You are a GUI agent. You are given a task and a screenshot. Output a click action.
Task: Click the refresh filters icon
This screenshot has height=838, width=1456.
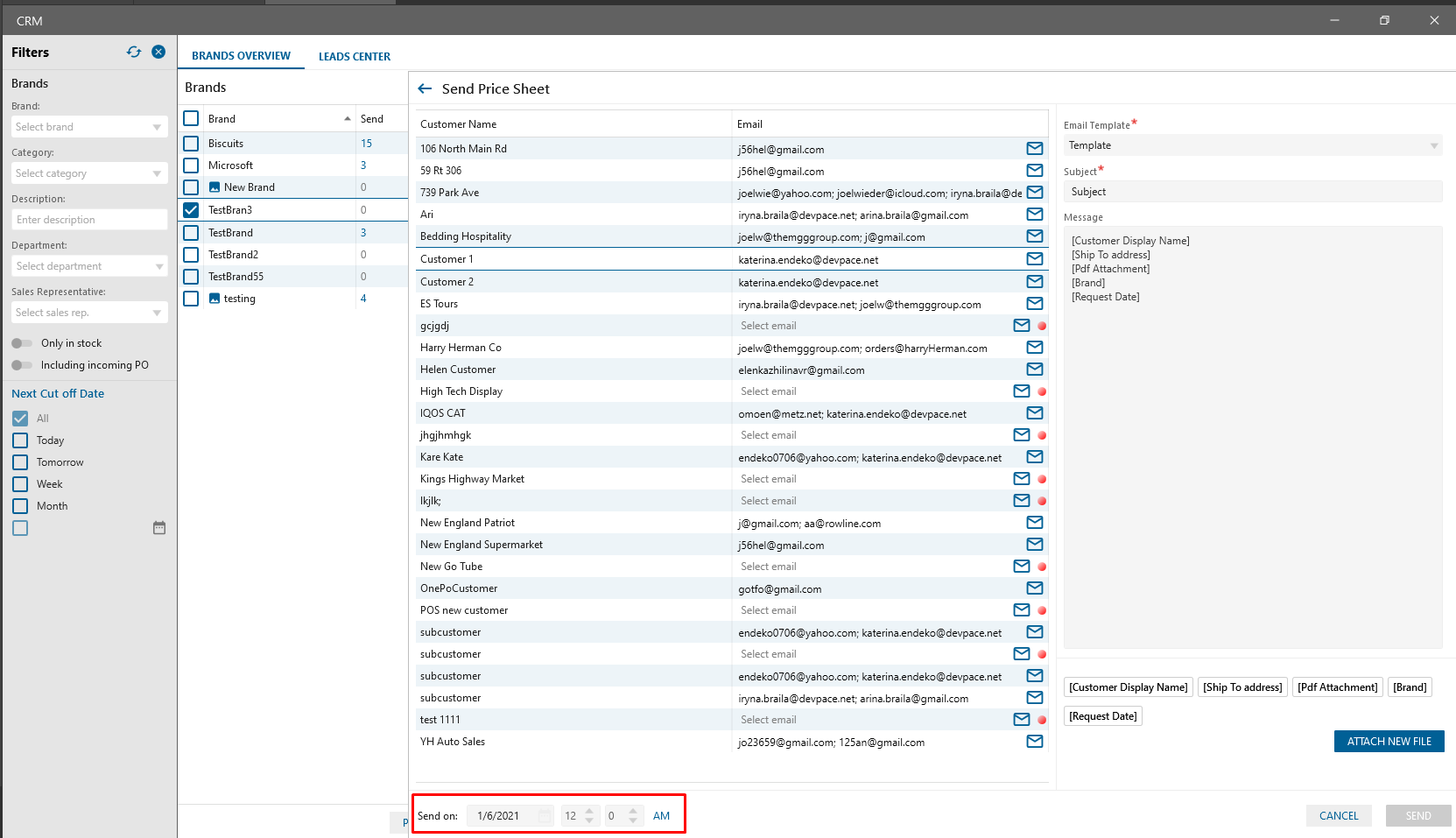(x=134, y=53)
